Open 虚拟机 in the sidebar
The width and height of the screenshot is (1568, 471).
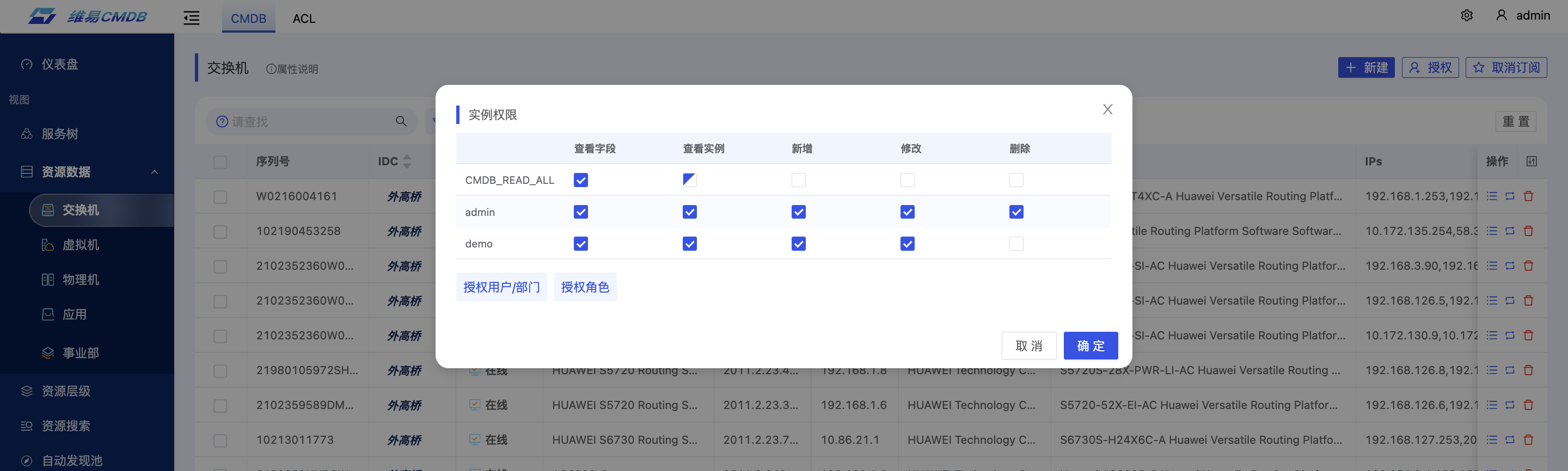click(81, 245)
